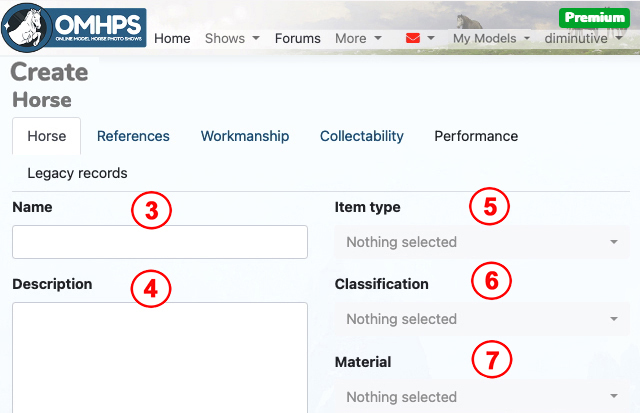Viewport: 640px width, 413px height.
Task: Click into the Name text field
Action: (x=160, y=242)
